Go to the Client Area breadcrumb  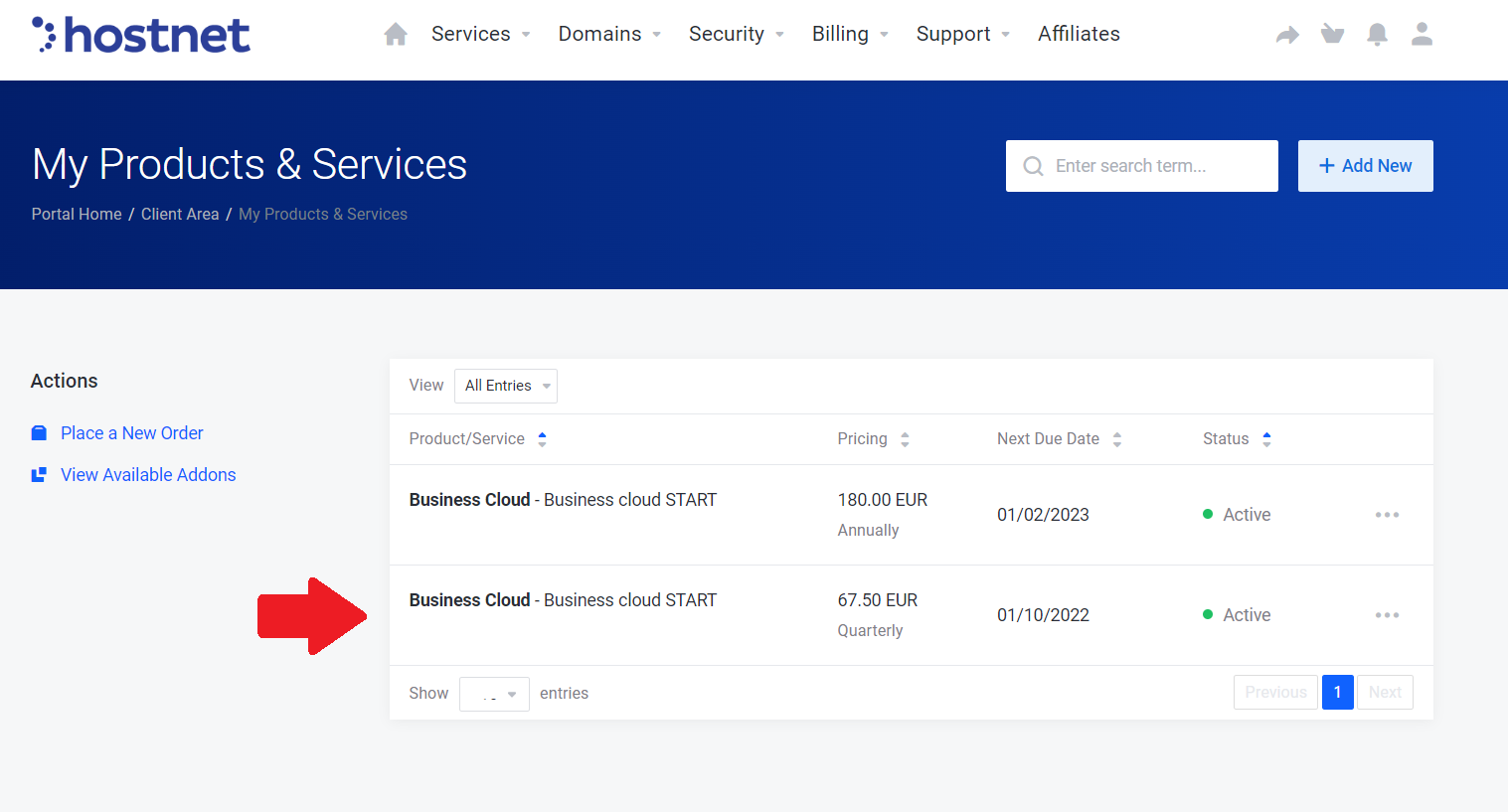coord(180,215)
